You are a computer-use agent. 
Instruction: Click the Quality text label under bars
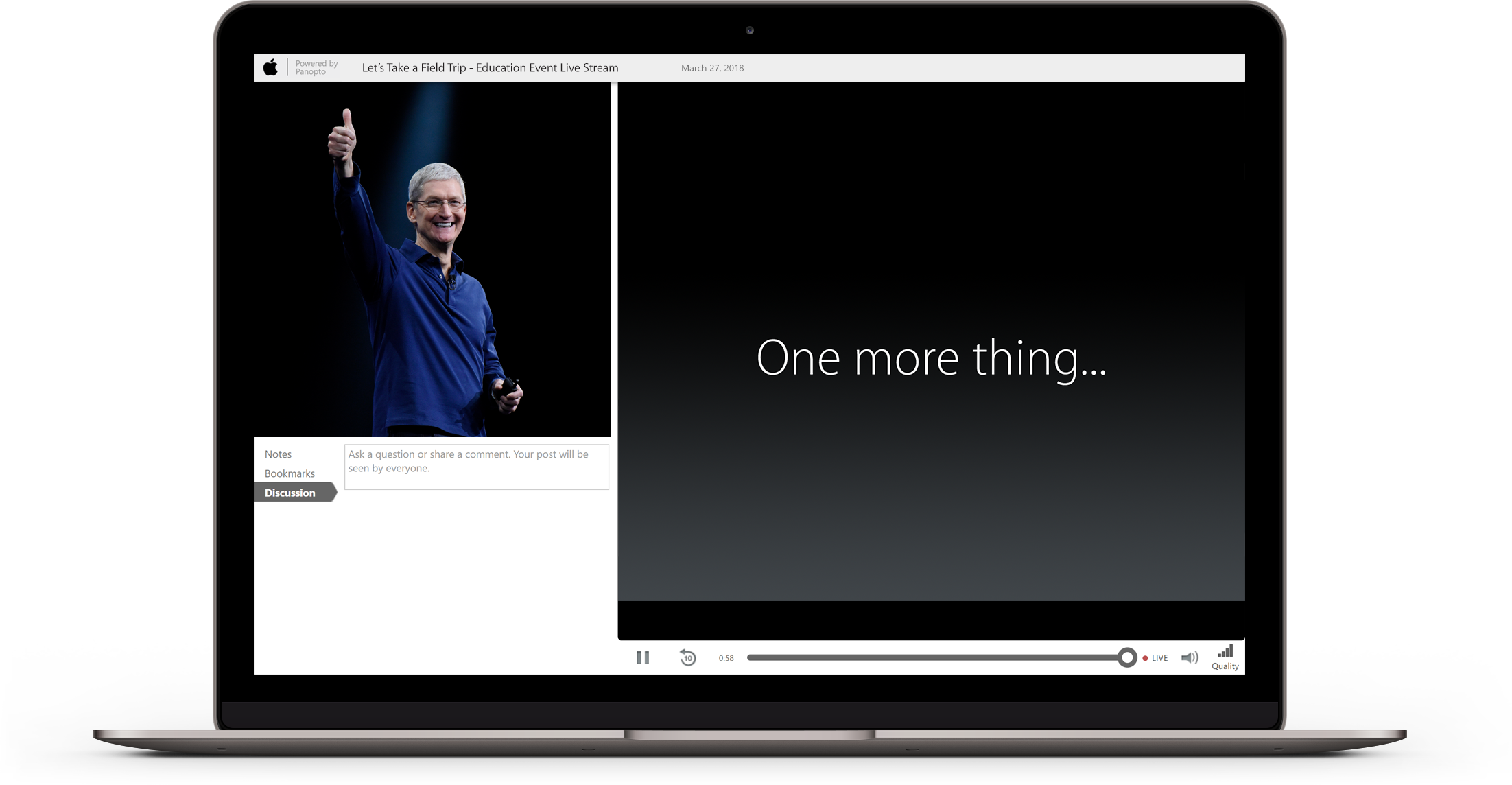point(1225,666)
